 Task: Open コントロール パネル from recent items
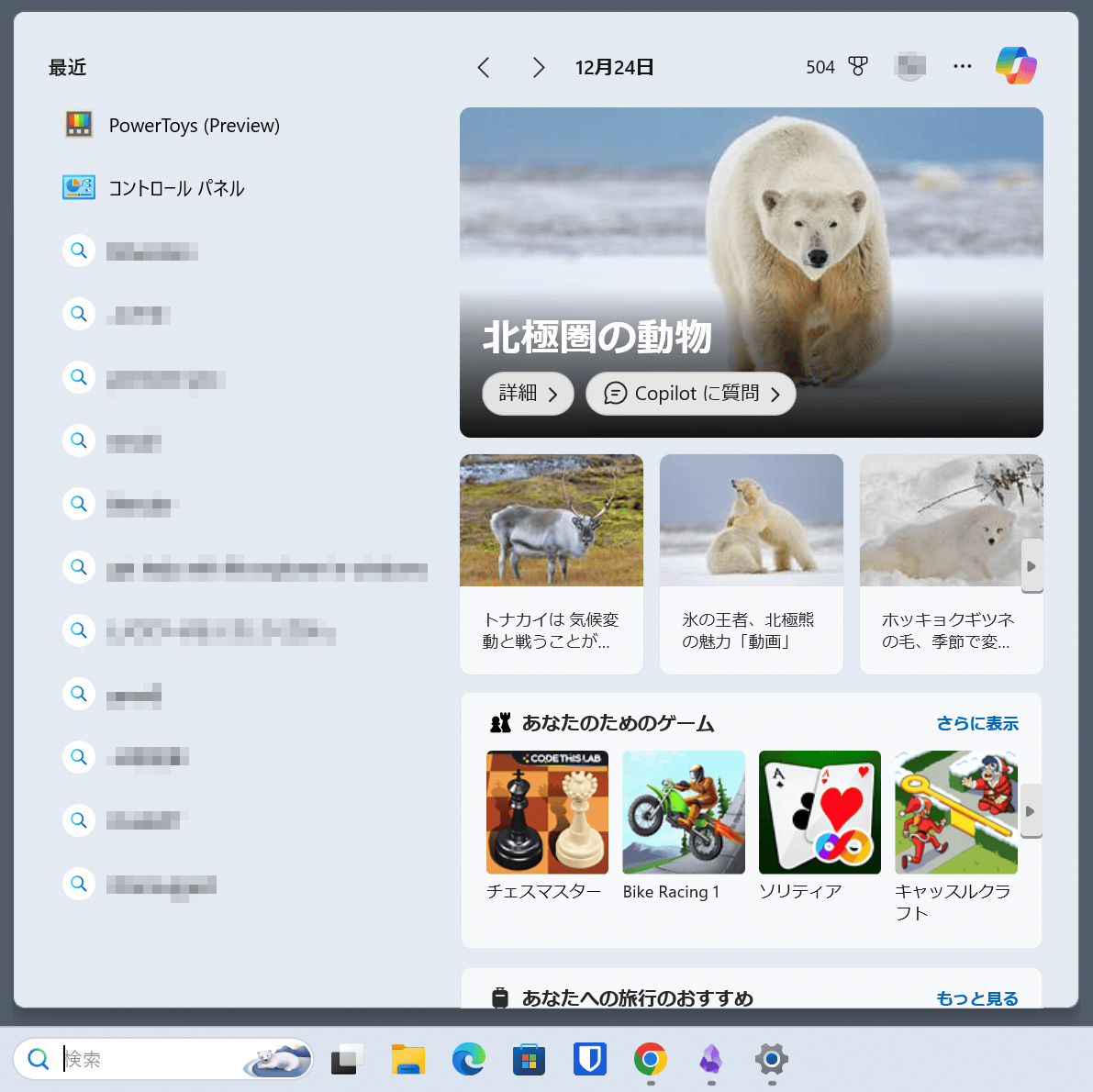click(176, 188)
